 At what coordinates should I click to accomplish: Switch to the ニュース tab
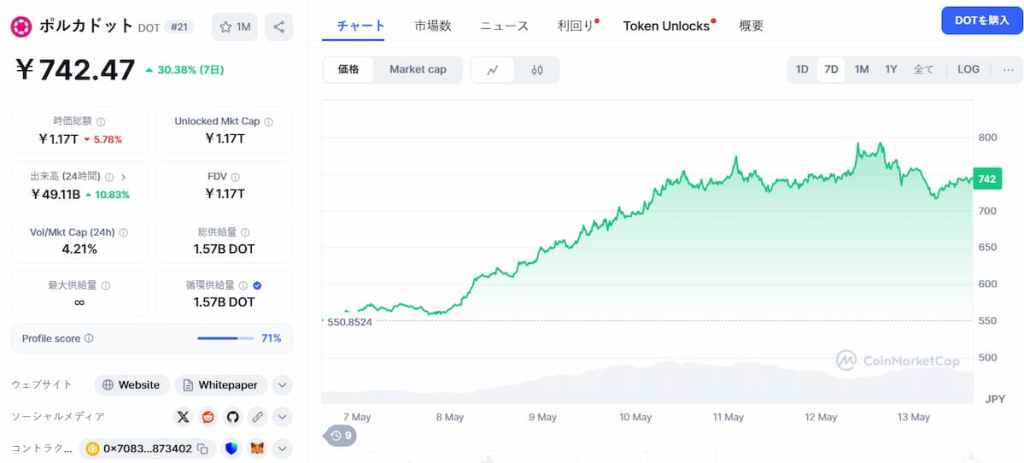504,26
